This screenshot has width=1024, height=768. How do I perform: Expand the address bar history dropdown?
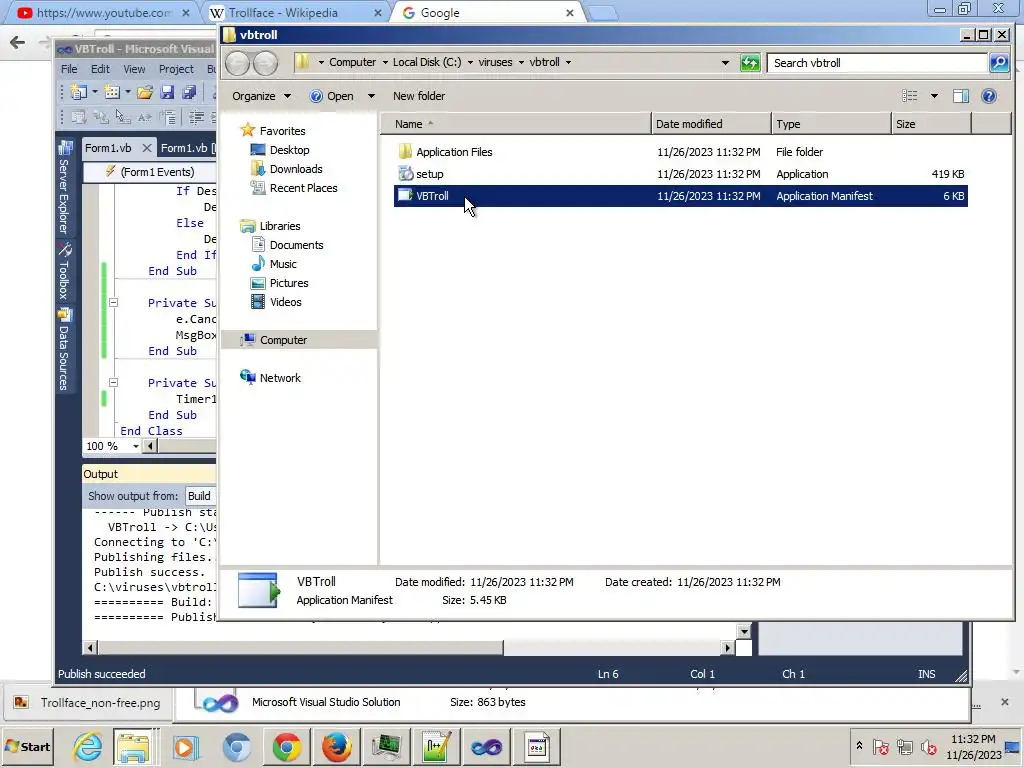click(725, 63)
